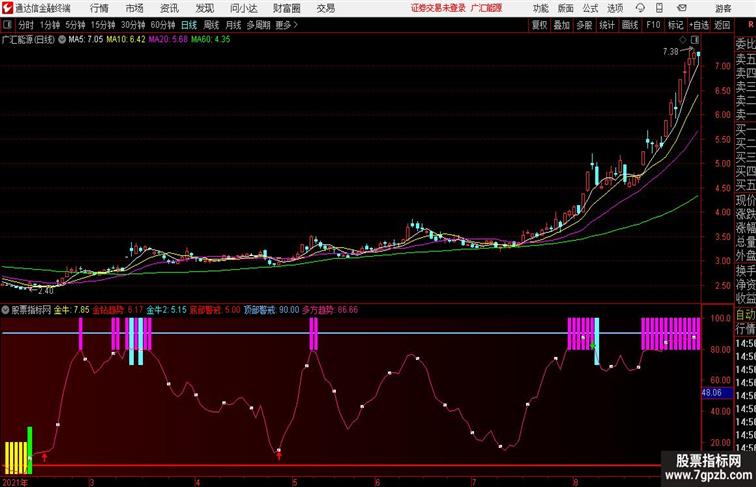The image size is (756, 487).
Task: Click the 标记 mark button
Action: 675,25
